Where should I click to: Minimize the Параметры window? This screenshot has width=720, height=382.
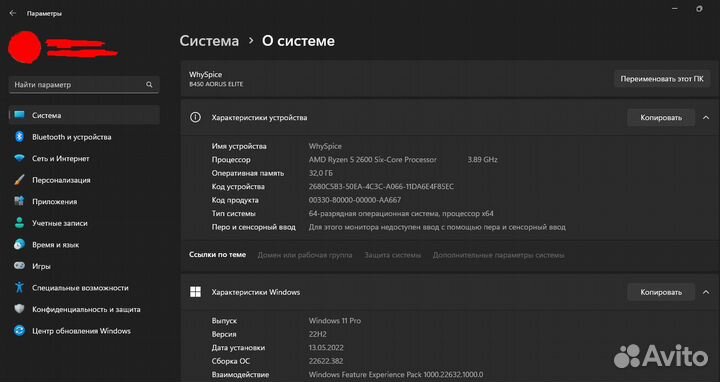point(675,10)
